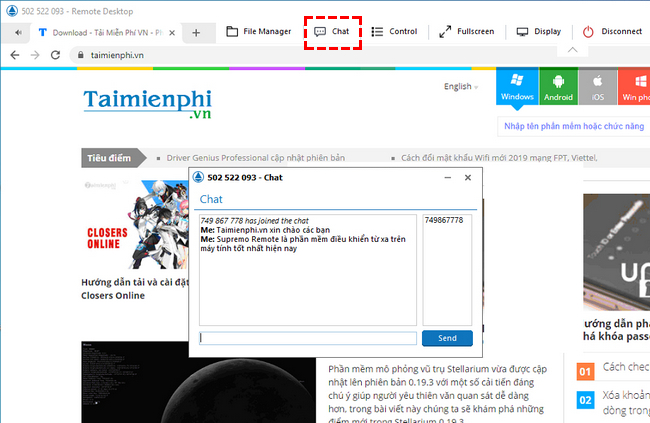Open the Display settings
Viewport: 650px width, 423px height.
(539, 32)
